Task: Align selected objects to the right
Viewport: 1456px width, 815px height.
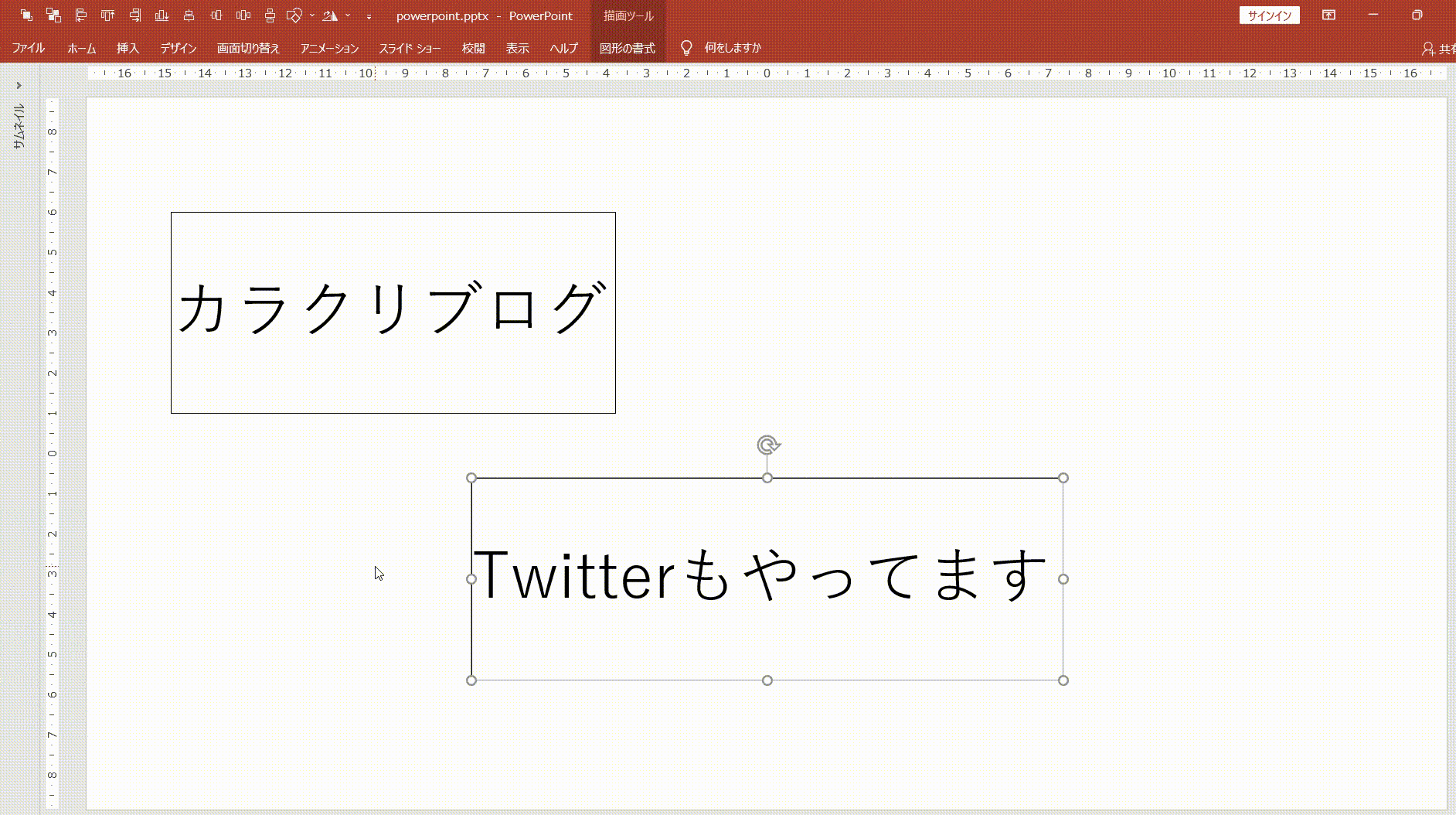Action: pos(135,15)
